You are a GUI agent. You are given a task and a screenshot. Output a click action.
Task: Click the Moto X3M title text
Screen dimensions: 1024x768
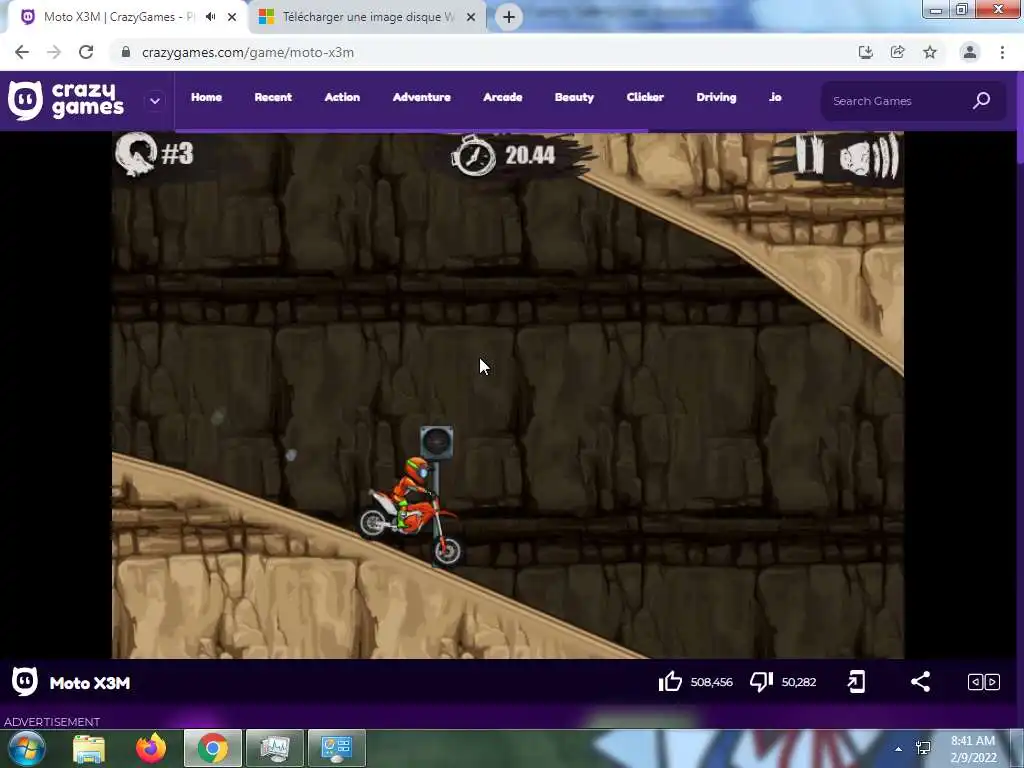[90, 683]
